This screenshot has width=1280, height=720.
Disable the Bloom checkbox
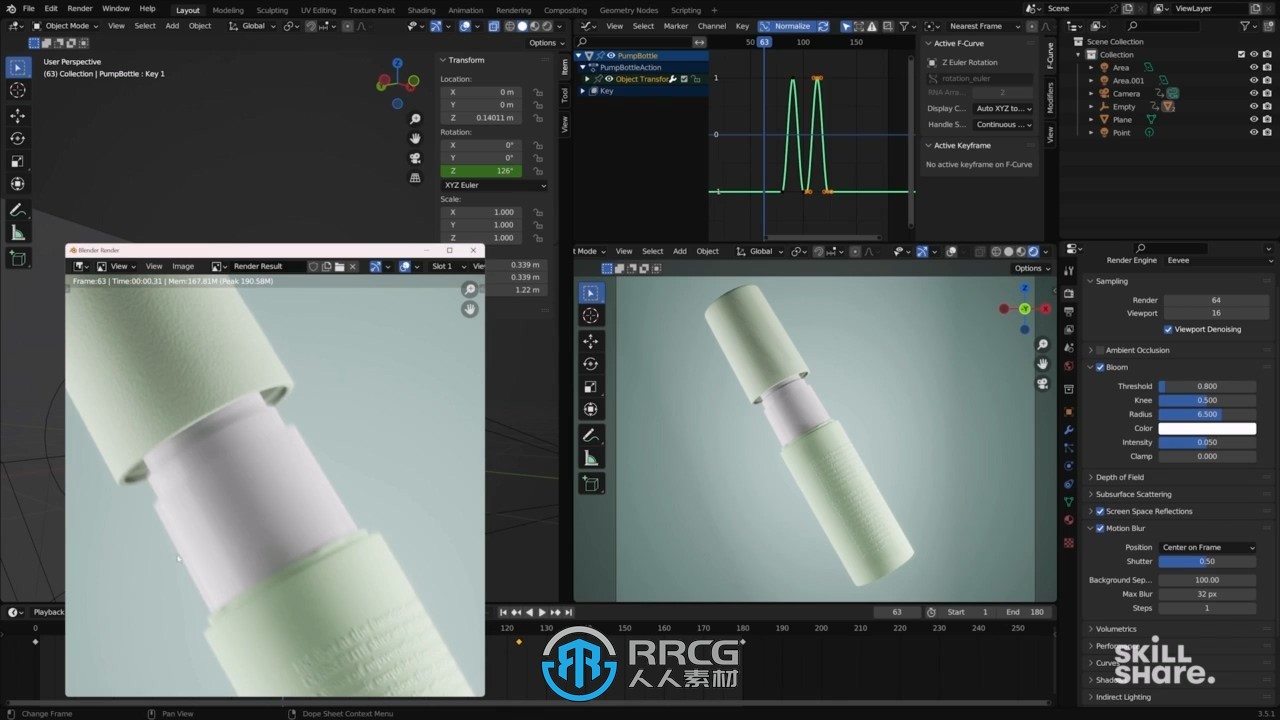click(x=1100, y=367)
